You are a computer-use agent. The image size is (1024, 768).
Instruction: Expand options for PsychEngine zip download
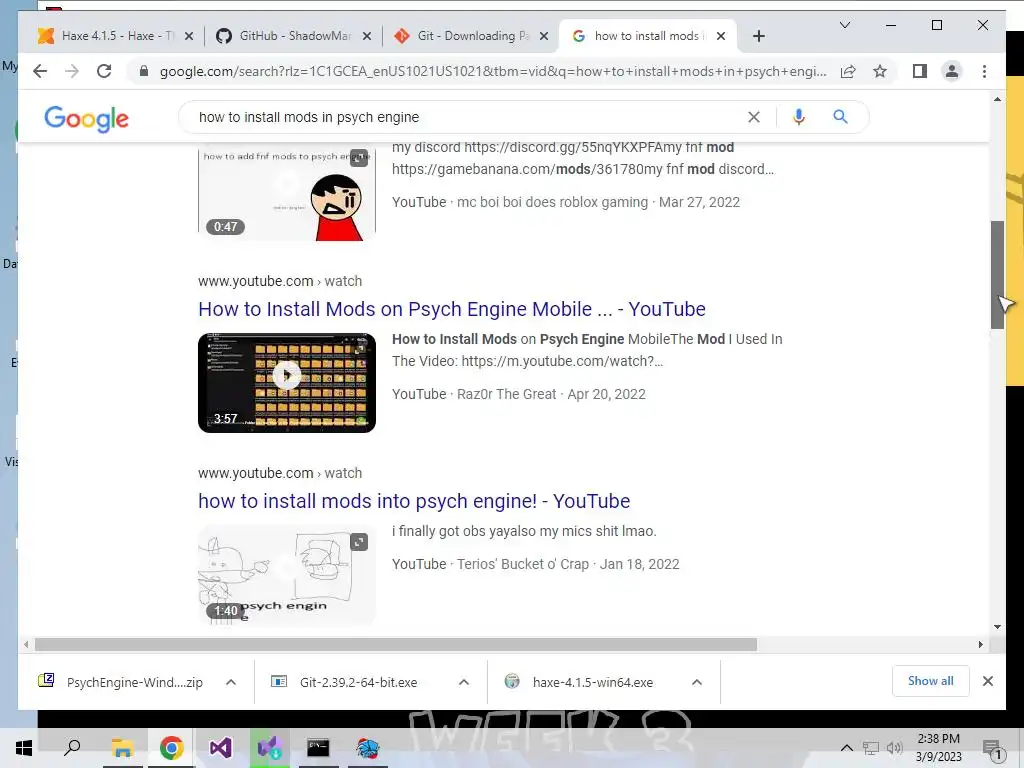(231, 682)
